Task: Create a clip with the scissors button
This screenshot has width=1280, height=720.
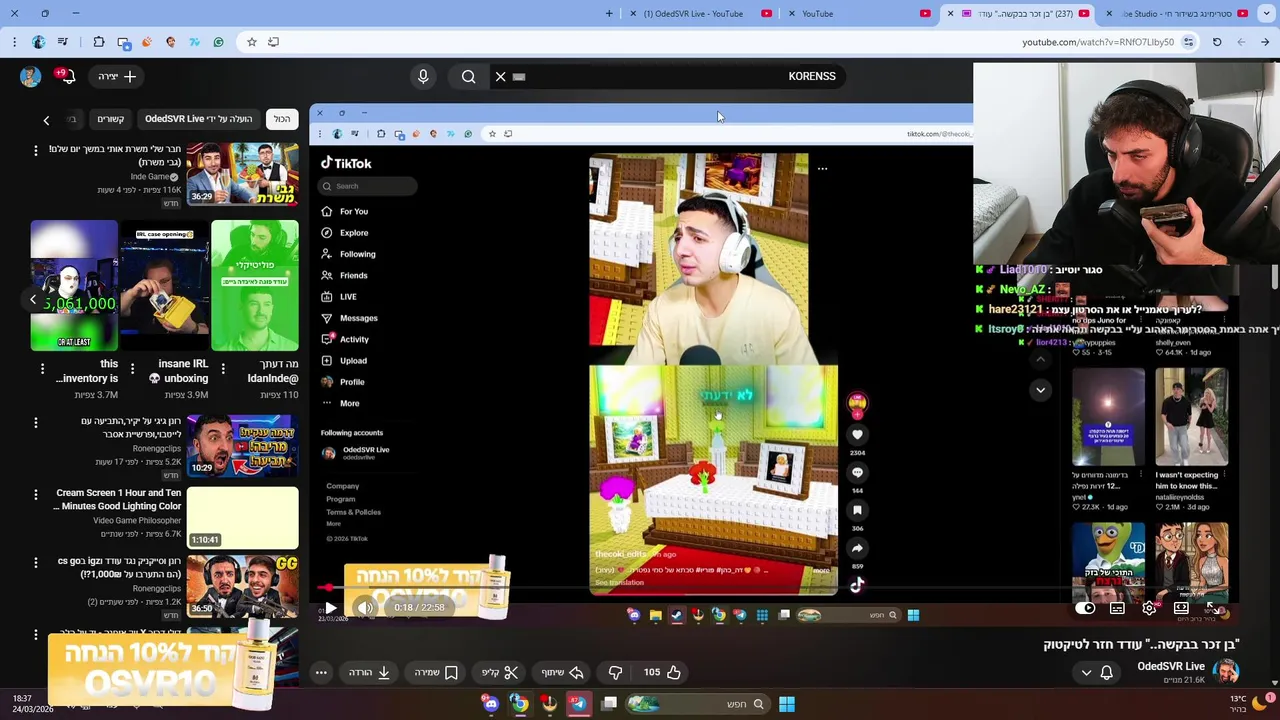Action: click(x=500, y=672)
